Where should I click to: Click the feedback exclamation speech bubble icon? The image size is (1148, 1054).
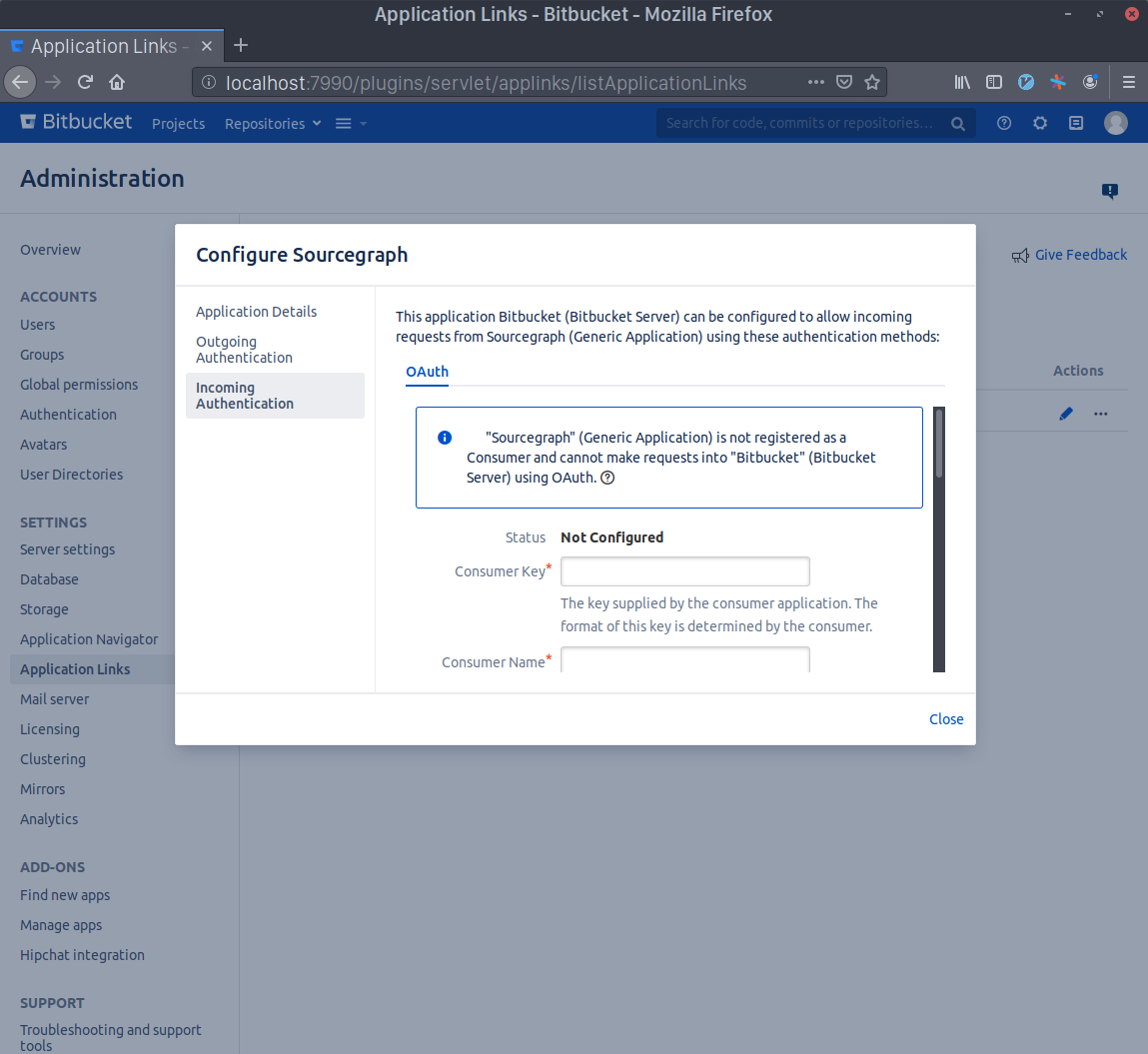[1110, 191]
